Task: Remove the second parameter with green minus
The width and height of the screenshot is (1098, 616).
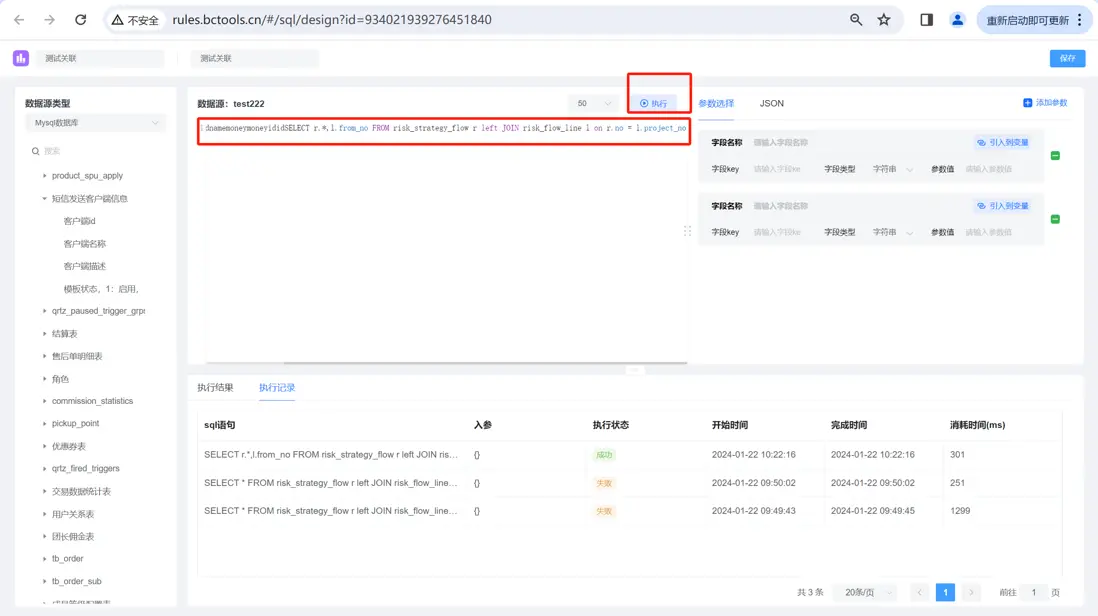Action: 1055,219
